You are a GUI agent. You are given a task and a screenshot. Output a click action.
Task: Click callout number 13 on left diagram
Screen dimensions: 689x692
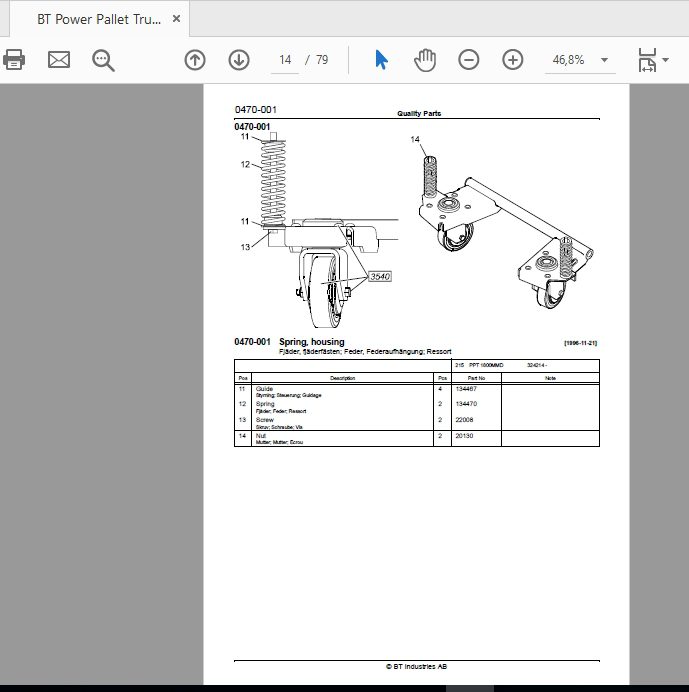[x=245, y=247]
